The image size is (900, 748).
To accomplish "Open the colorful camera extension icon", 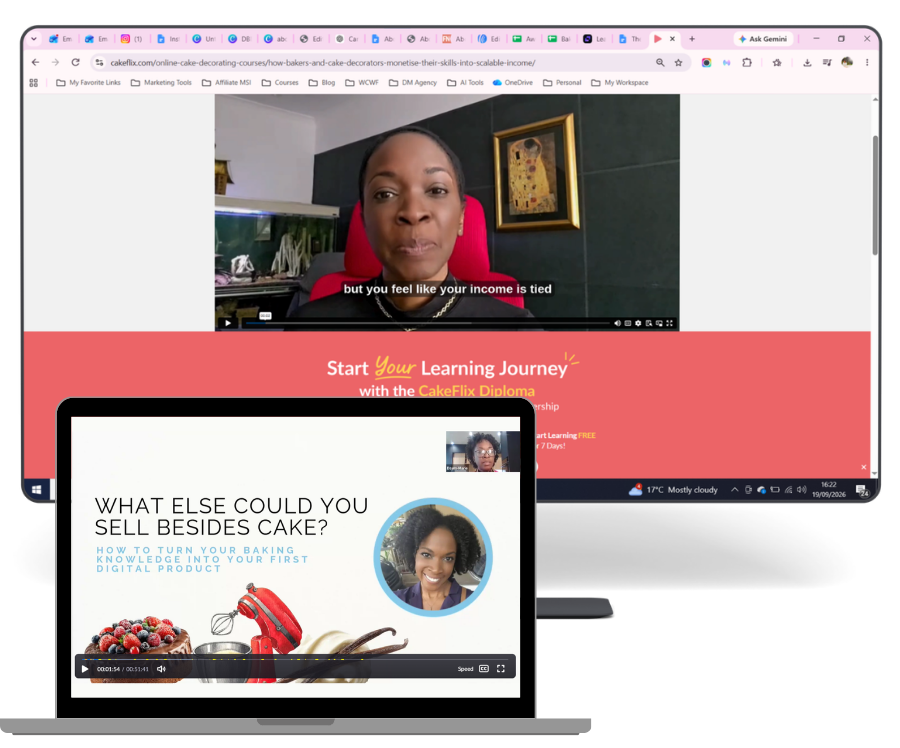I will (706, 62).
